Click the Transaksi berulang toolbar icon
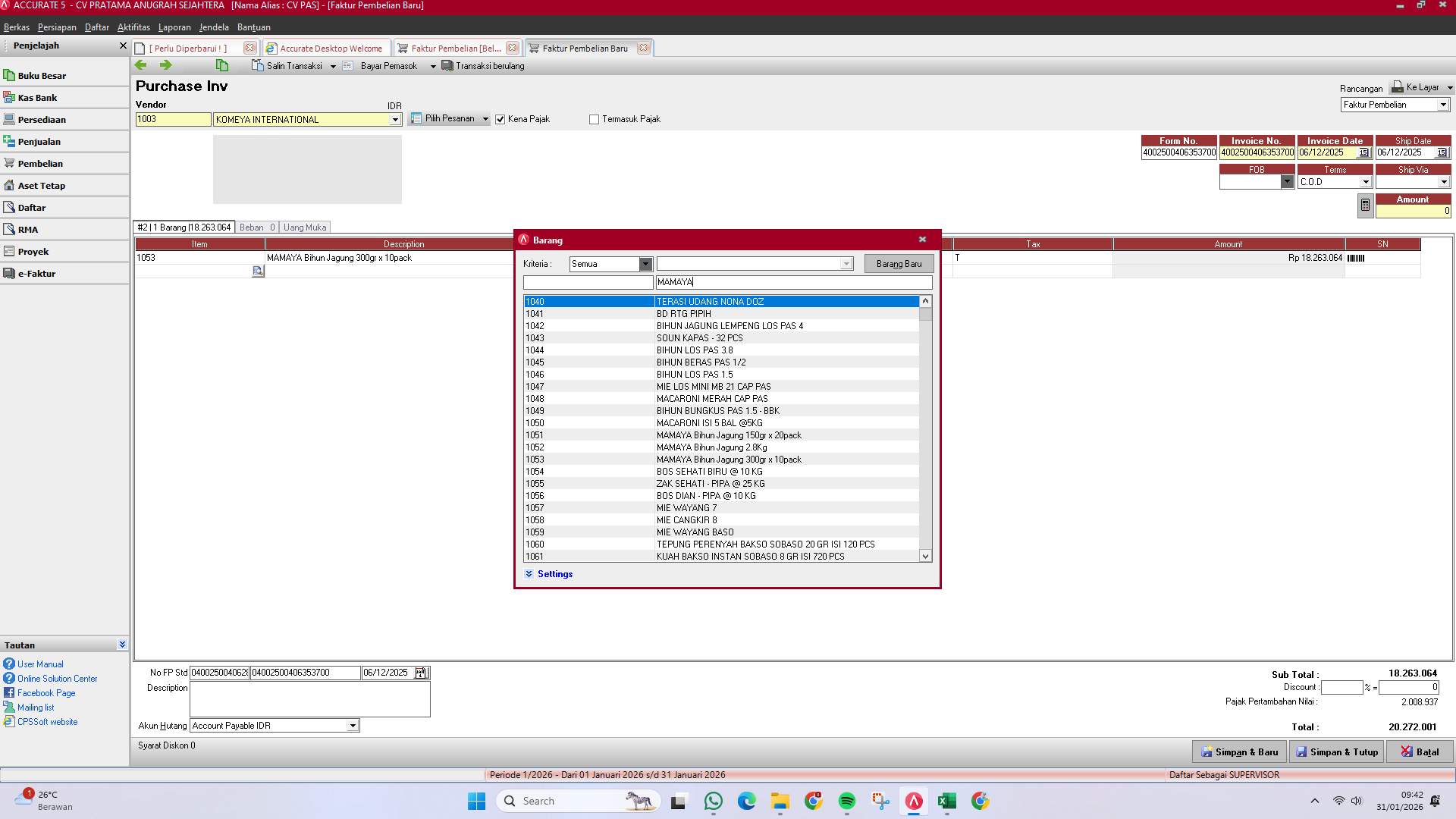 coord(447,65)
